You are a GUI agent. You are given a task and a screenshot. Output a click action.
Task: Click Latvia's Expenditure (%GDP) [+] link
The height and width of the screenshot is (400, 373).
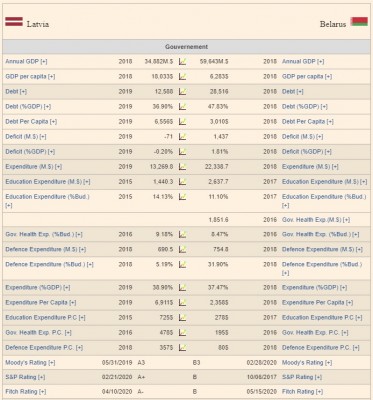38,287
